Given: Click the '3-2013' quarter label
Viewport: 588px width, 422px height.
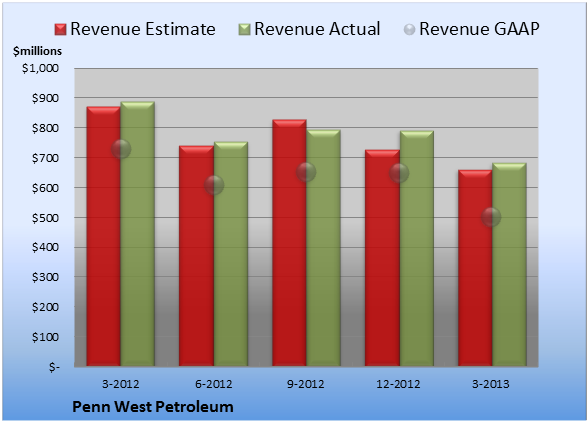Looking at the screenshot, I should pyautogui.click(x=491, y=384).
